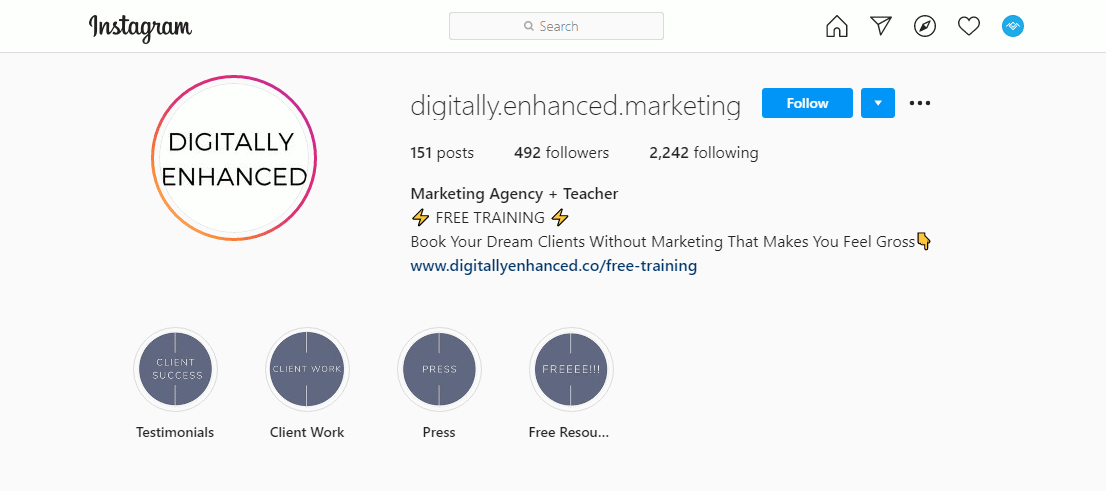
Task: Focus the Search input field
Action: click(x=557, y=26)
